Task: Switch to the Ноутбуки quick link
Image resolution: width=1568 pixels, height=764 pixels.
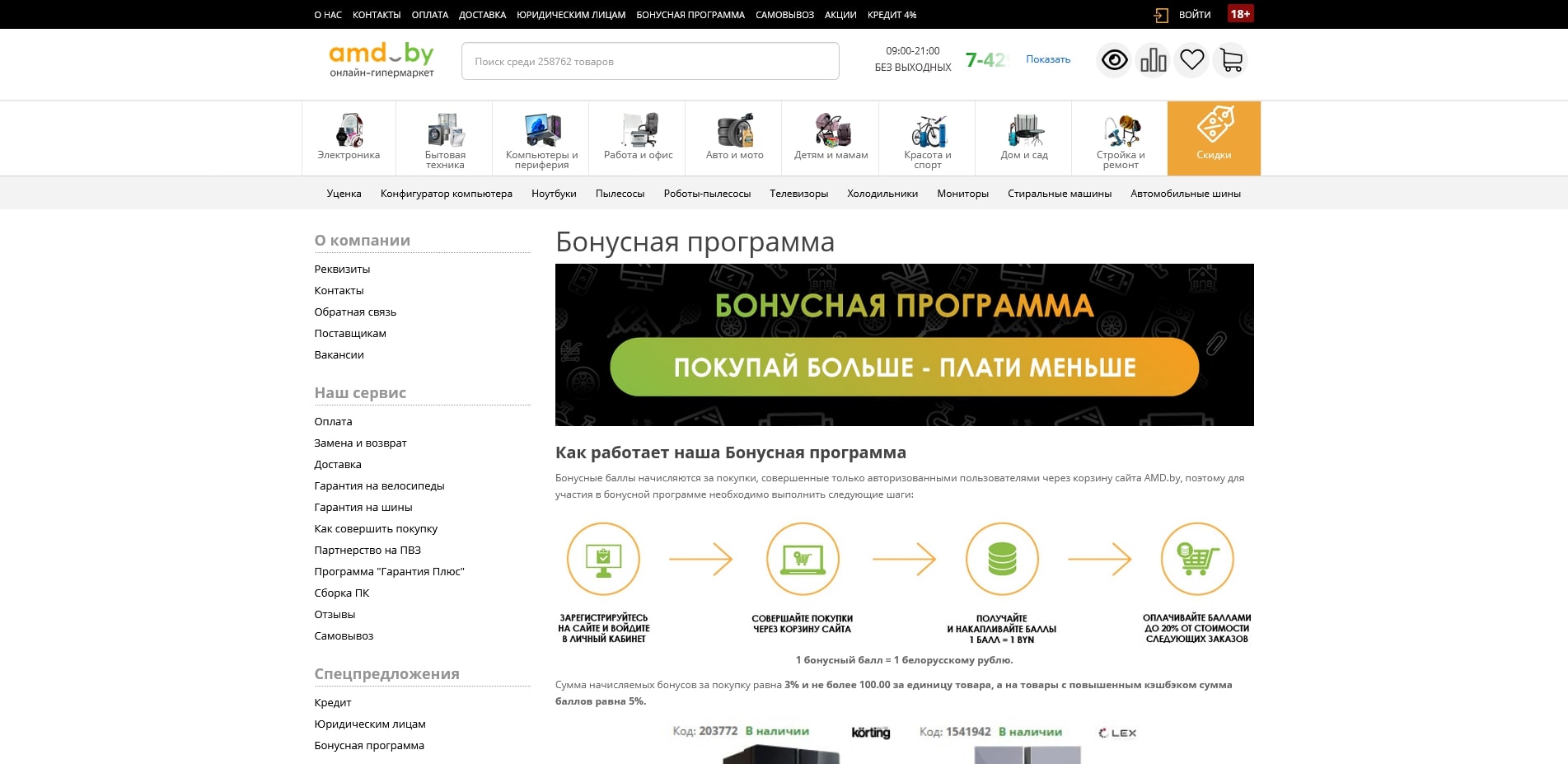Action: [x=555, y=193]
